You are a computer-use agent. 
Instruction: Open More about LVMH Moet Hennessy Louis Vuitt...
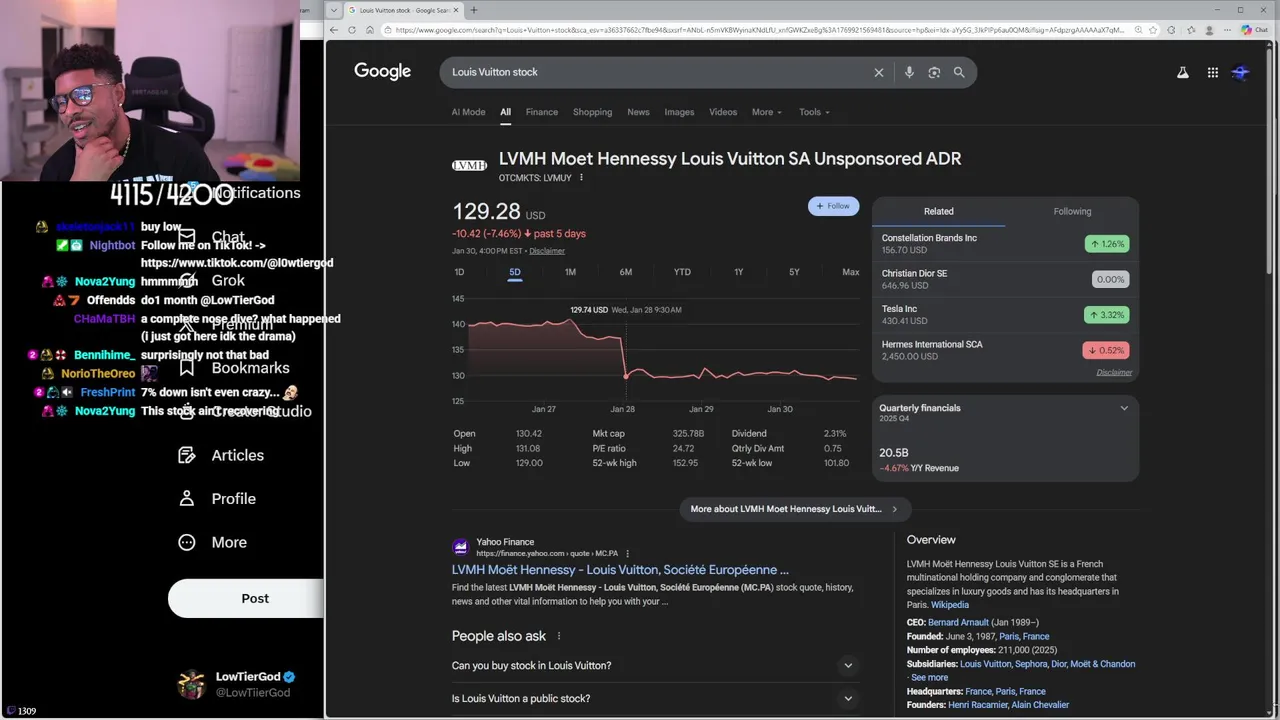pos(795,509)
